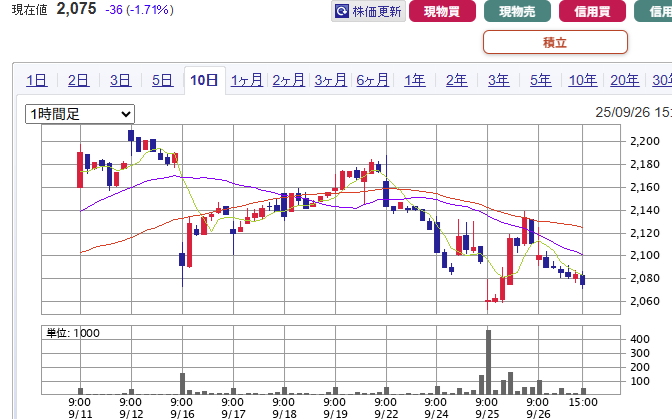Switch to the 3年 chart period
The width and height of the screenshot is (672, 419).
(499, 80)
